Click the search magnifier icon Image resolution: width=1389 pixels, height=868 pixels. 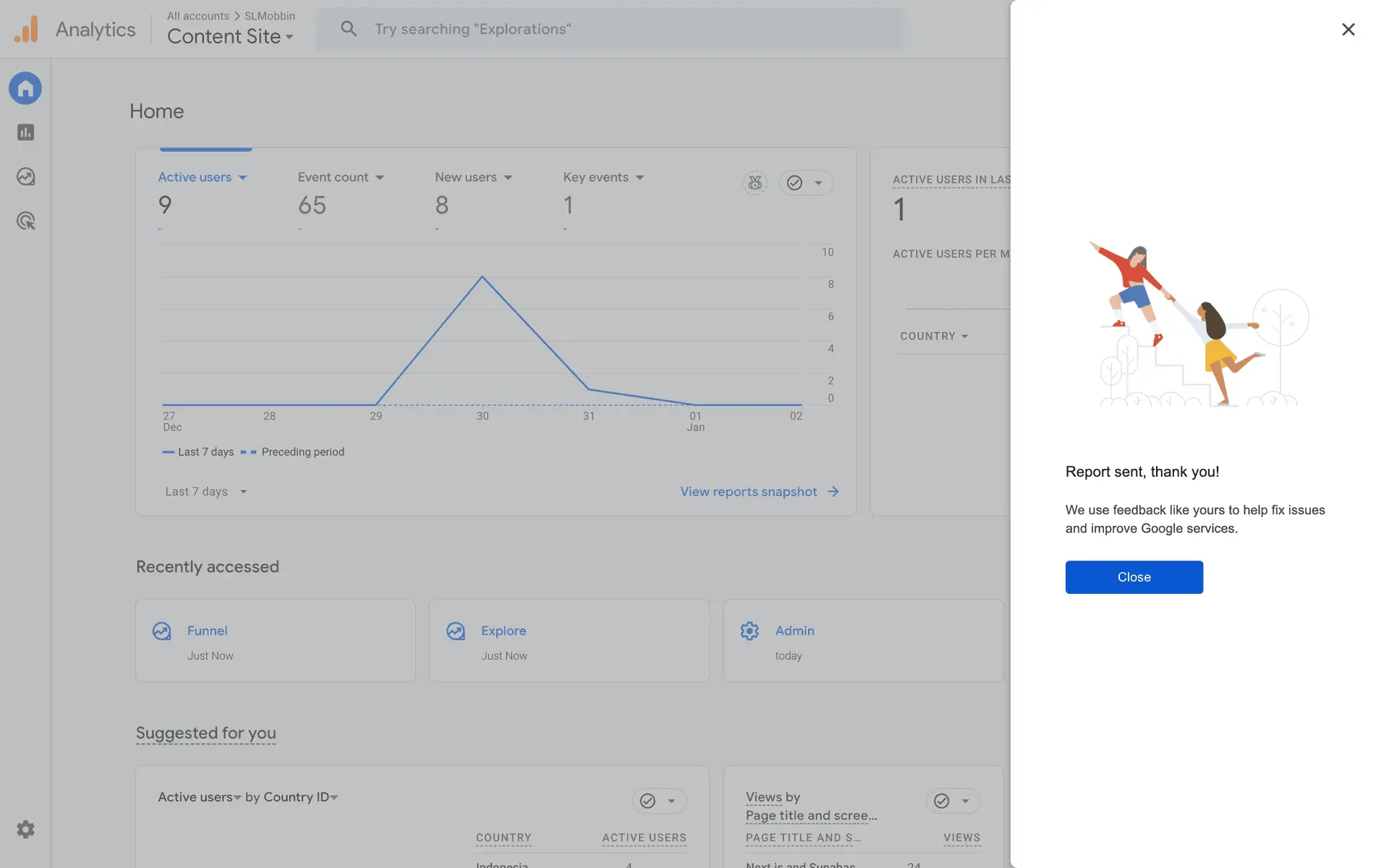pos(349,29)
